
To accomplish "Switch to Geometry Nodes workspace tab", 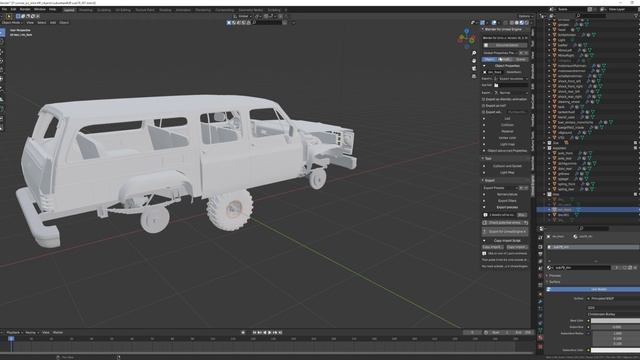I will [251, 10].
